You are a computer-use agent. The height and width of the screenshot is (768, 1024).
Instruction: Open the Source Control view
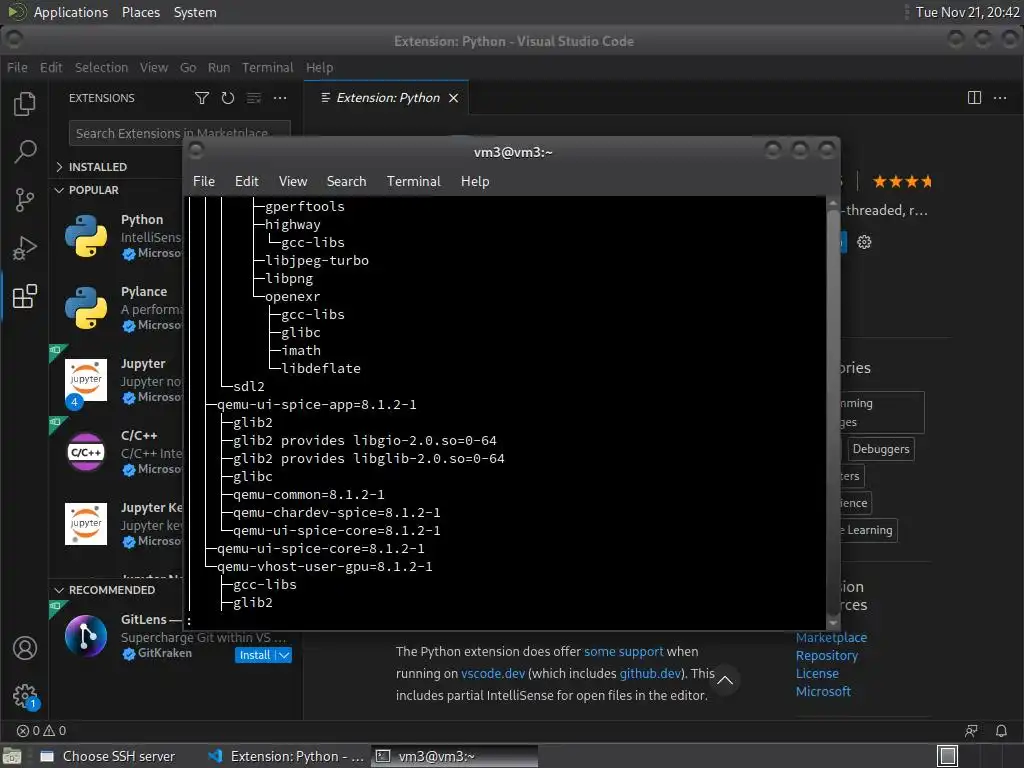click(25, 200)
